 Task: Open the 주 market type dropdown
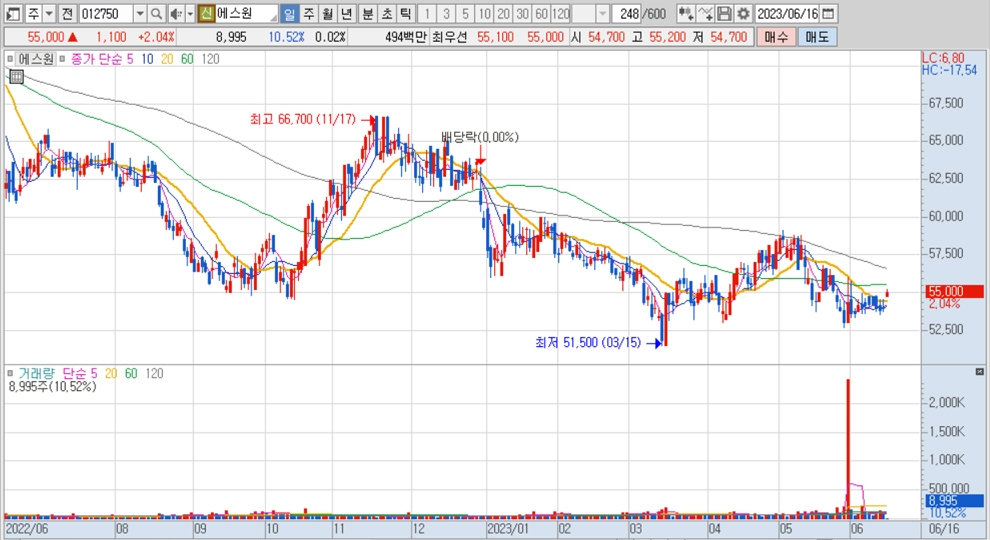(48, 14)
